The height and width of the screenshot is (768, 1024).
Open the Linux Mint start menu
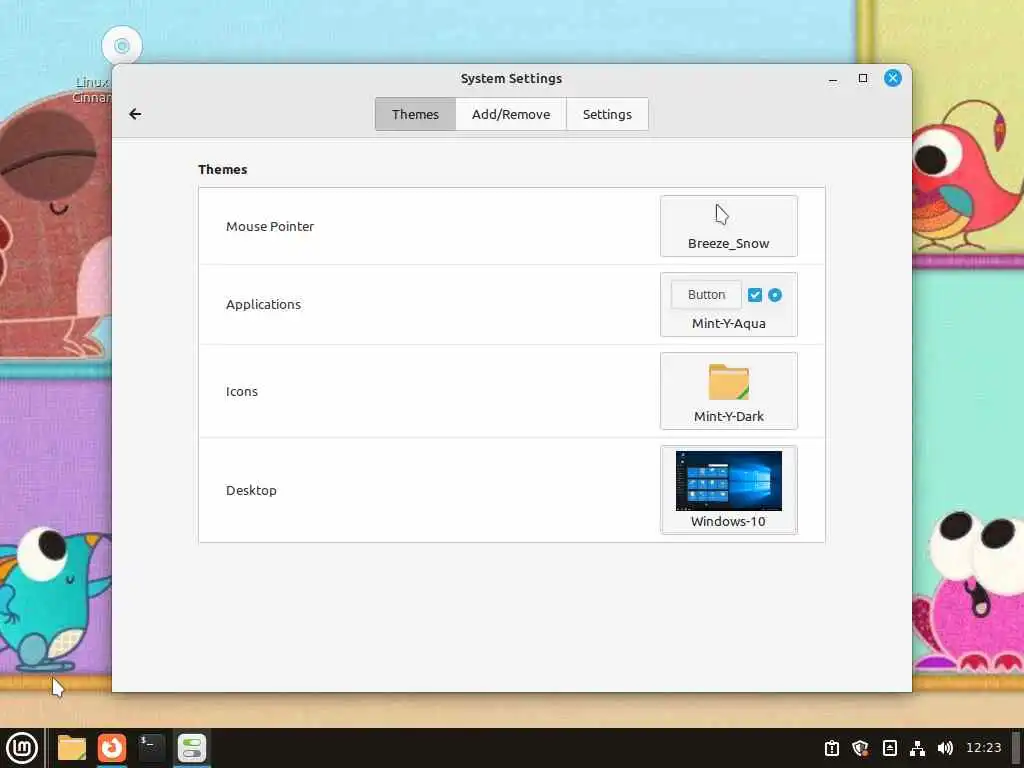pos(22,748)
